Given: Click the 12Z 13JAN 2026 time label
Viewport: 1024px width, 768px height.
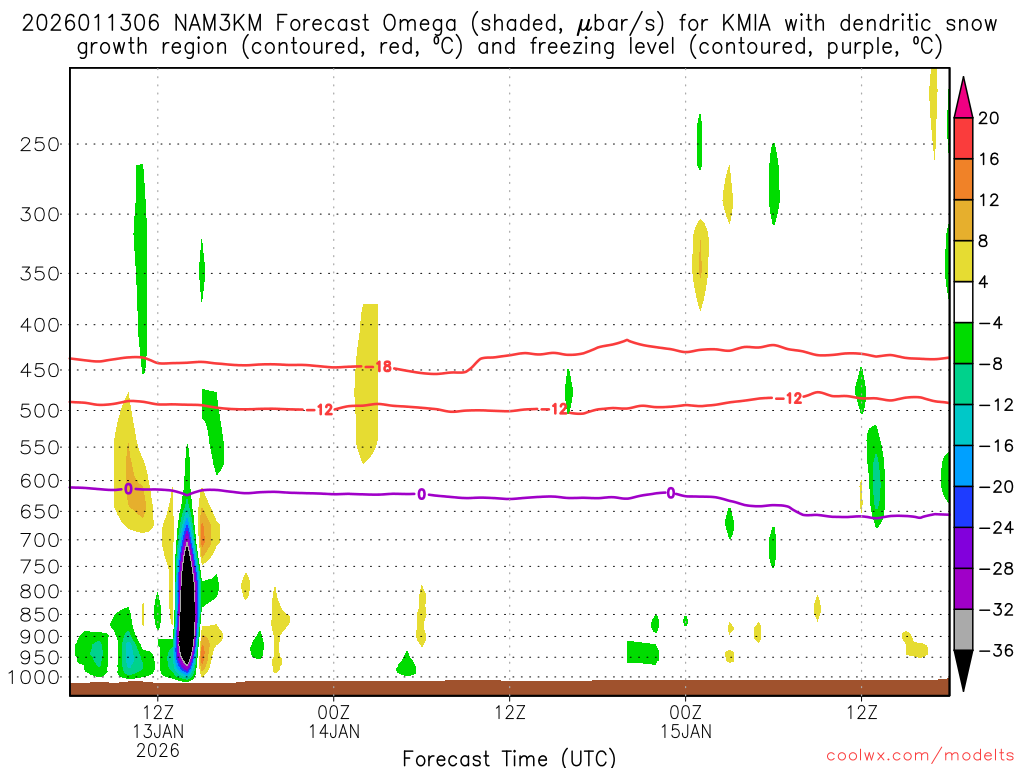Looking at the screenshot, I should (x=158, y=731).
